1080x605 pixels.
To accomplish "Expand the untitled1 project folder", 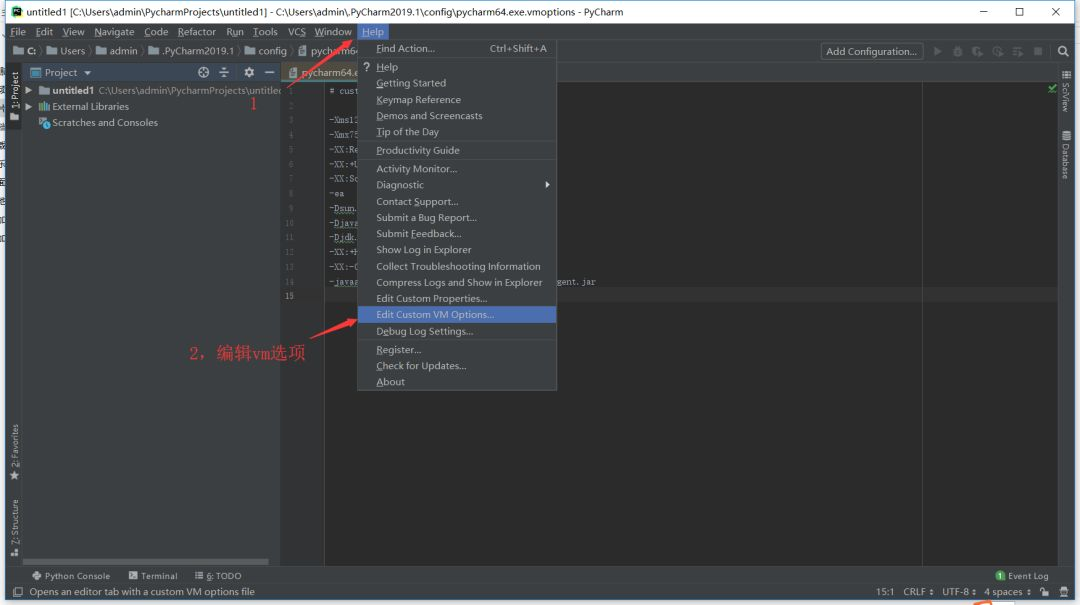I will point(28,90).
